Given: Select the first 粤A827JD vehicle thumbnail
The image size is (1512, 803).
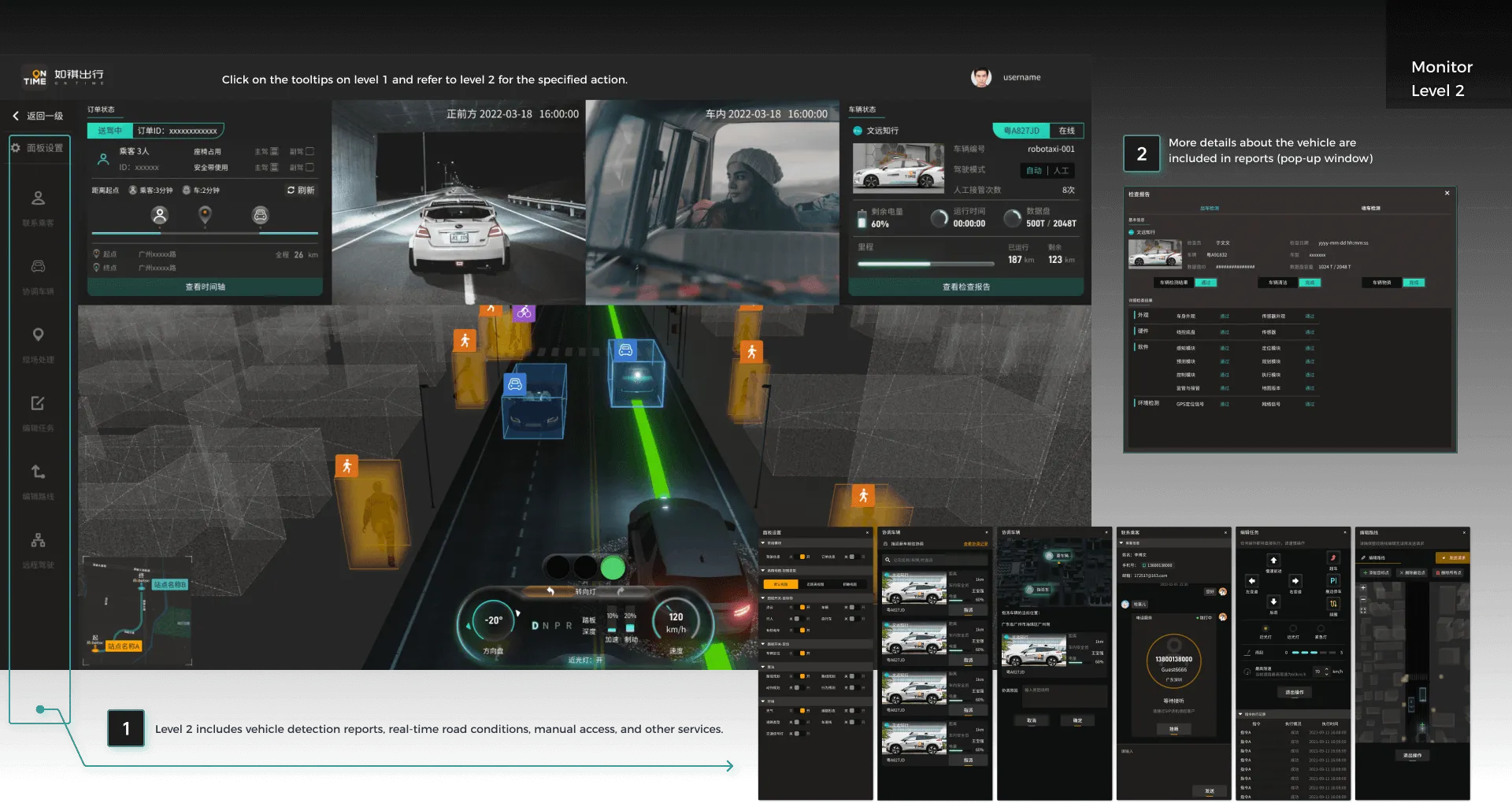Looking at the screenshot, I should tap(915, 589).
